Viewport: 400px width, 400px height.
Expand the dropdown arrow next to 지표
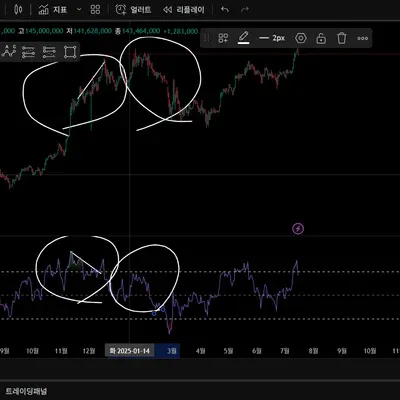click(x=79, y=10)
